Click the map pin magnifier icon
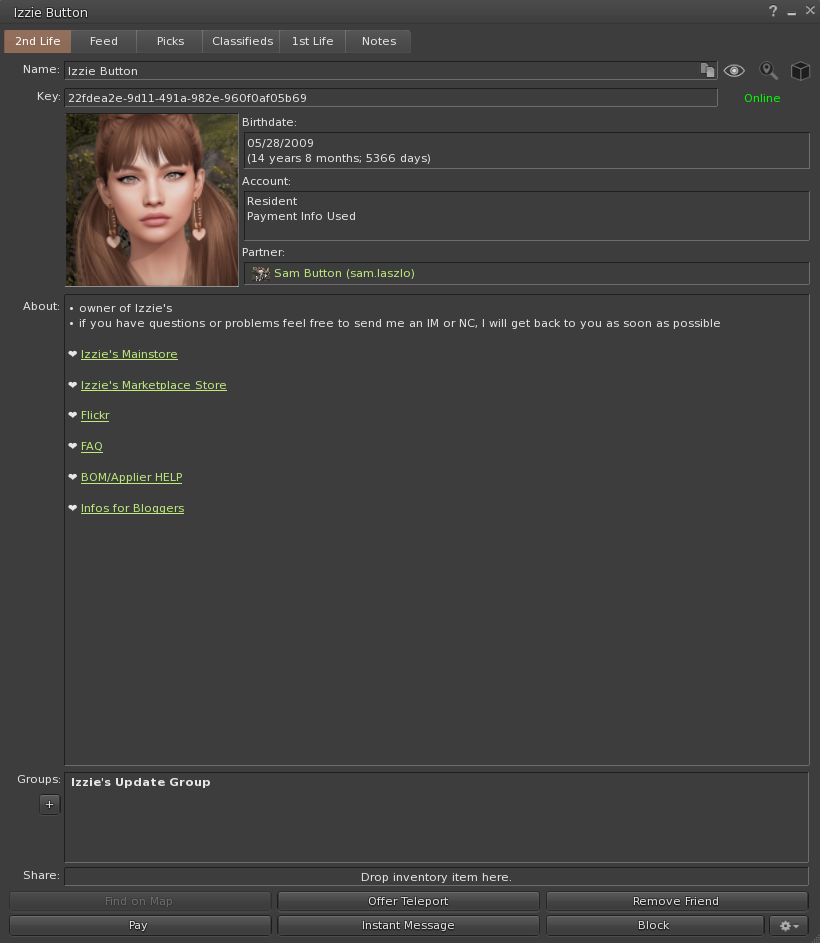 [768, 70]
